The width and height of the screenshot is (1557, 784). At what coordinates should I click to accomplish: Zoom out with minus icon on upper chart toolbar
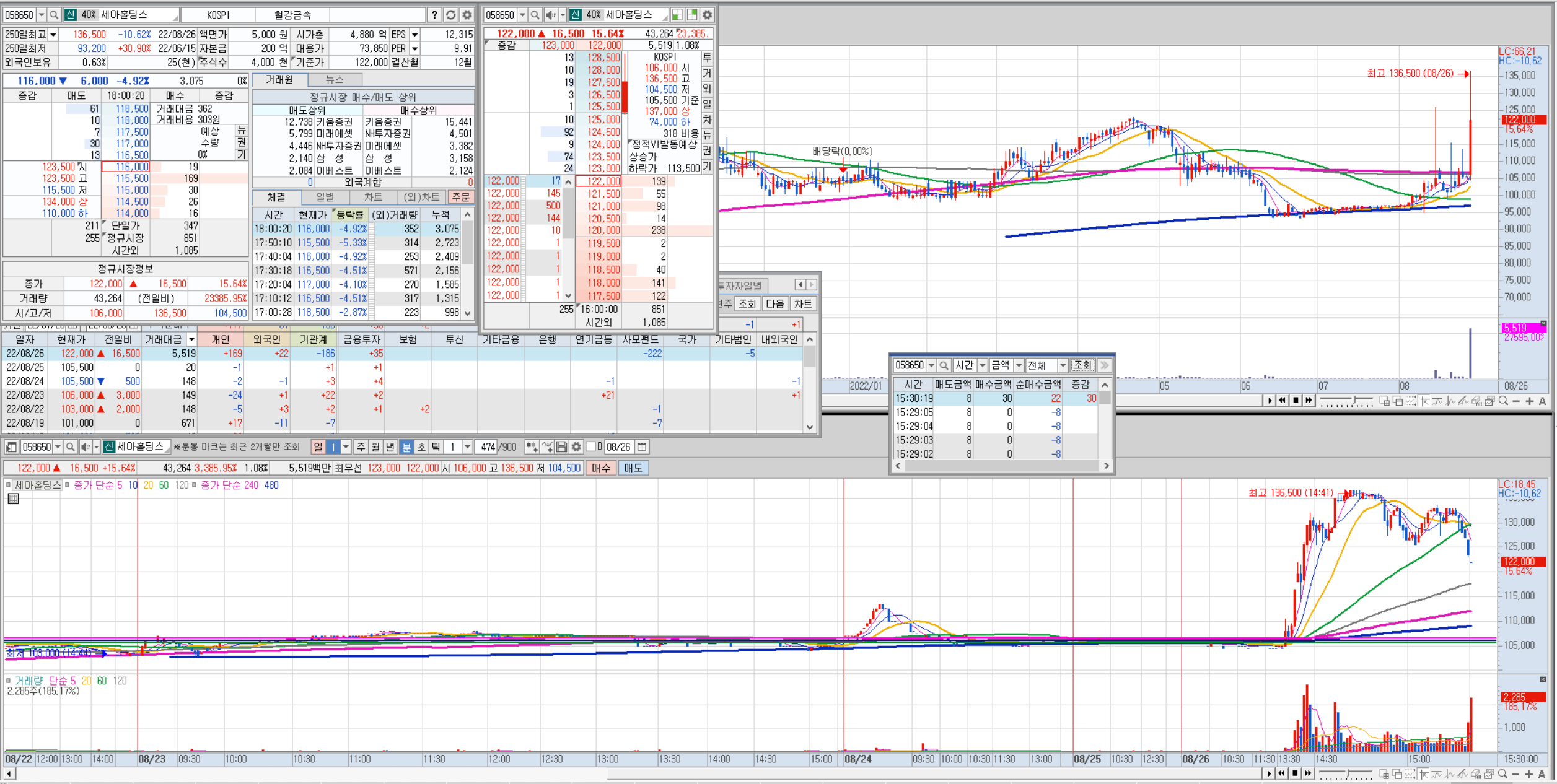[1516, 401]
